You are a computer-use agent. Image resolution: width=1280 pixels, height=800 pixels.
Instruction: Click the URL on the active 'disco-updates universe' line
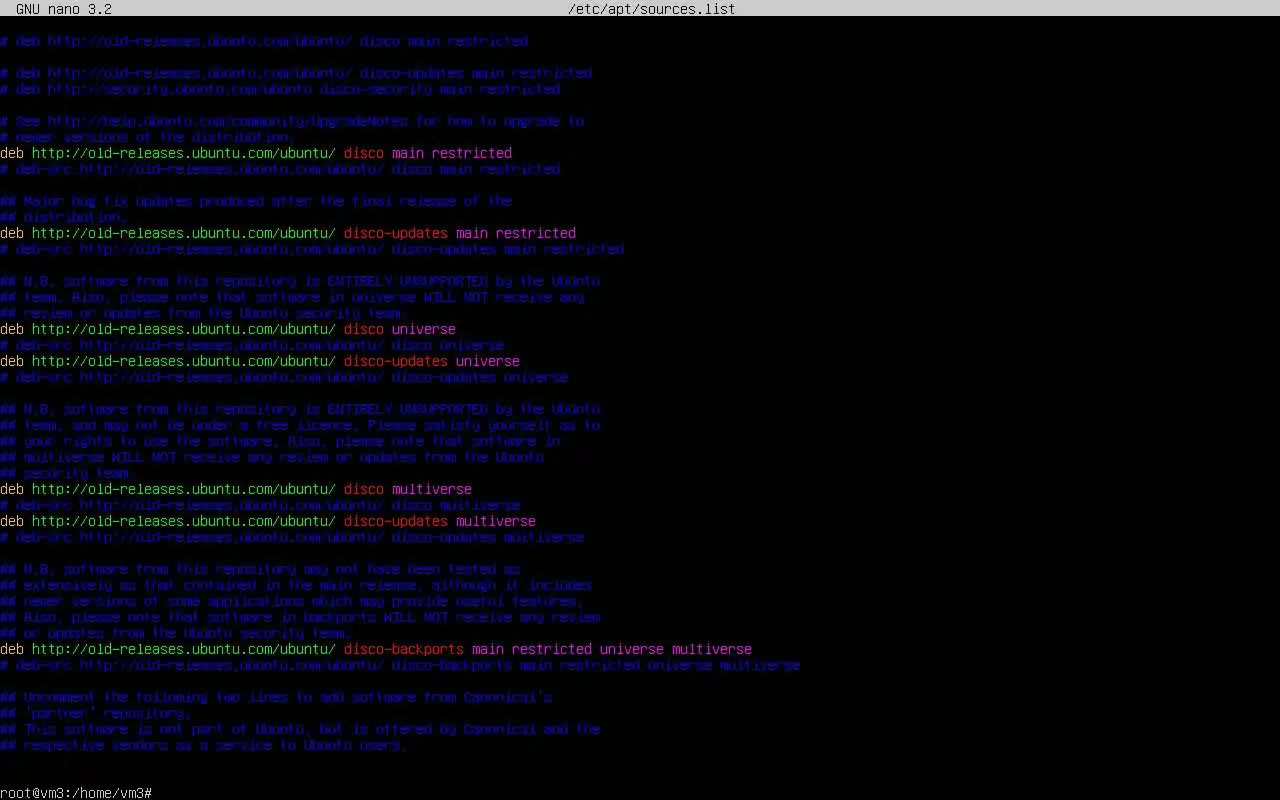pos(184,361)
